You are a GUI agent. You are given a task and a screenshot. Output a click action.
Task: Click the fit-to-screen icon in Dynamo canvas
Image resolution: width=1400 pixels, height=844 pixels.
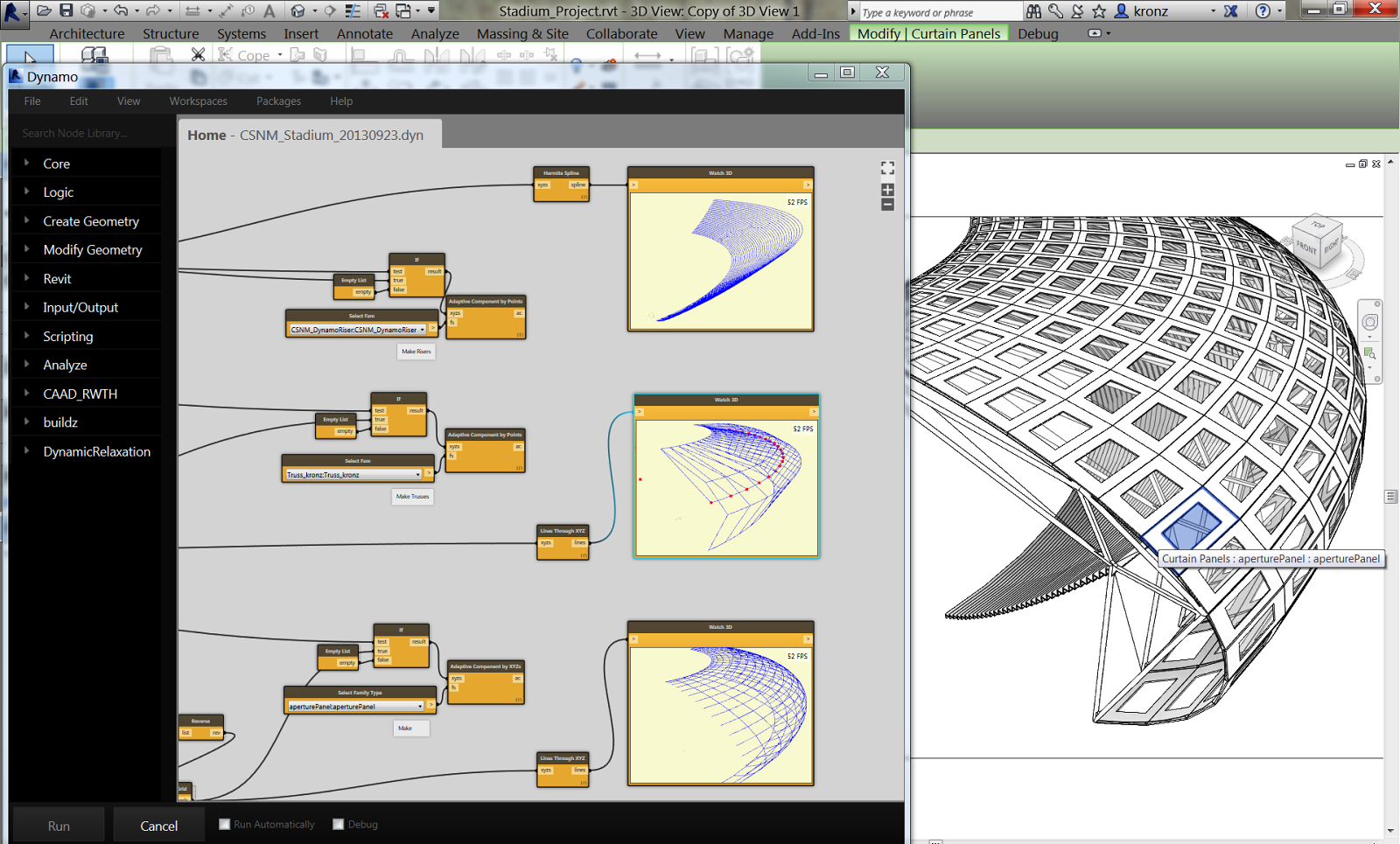tap(887, 168)
